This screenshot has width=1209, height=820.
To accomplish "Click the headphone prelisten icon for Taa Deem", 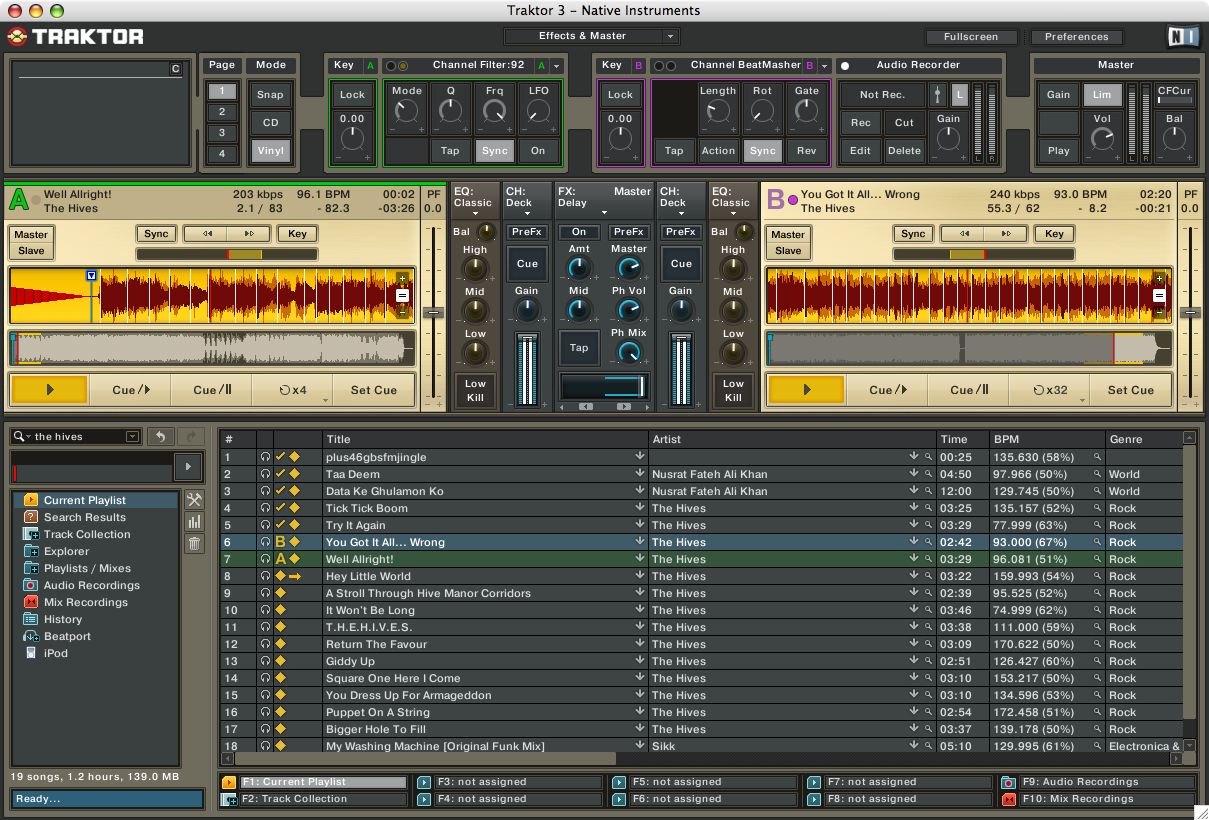I will coord(265,474).
